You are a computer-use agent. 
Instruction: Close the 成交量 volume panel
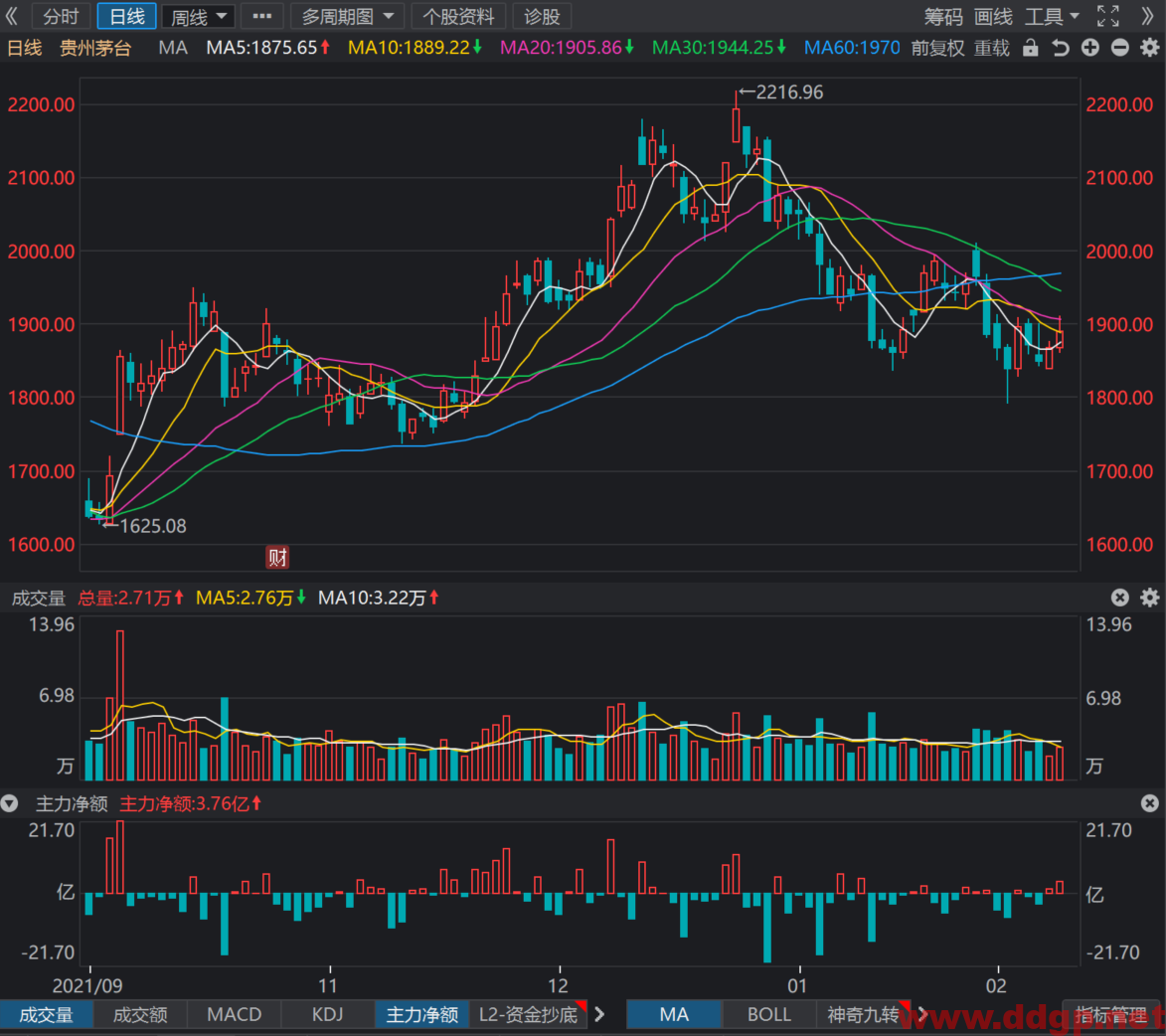coord(1120,598)
